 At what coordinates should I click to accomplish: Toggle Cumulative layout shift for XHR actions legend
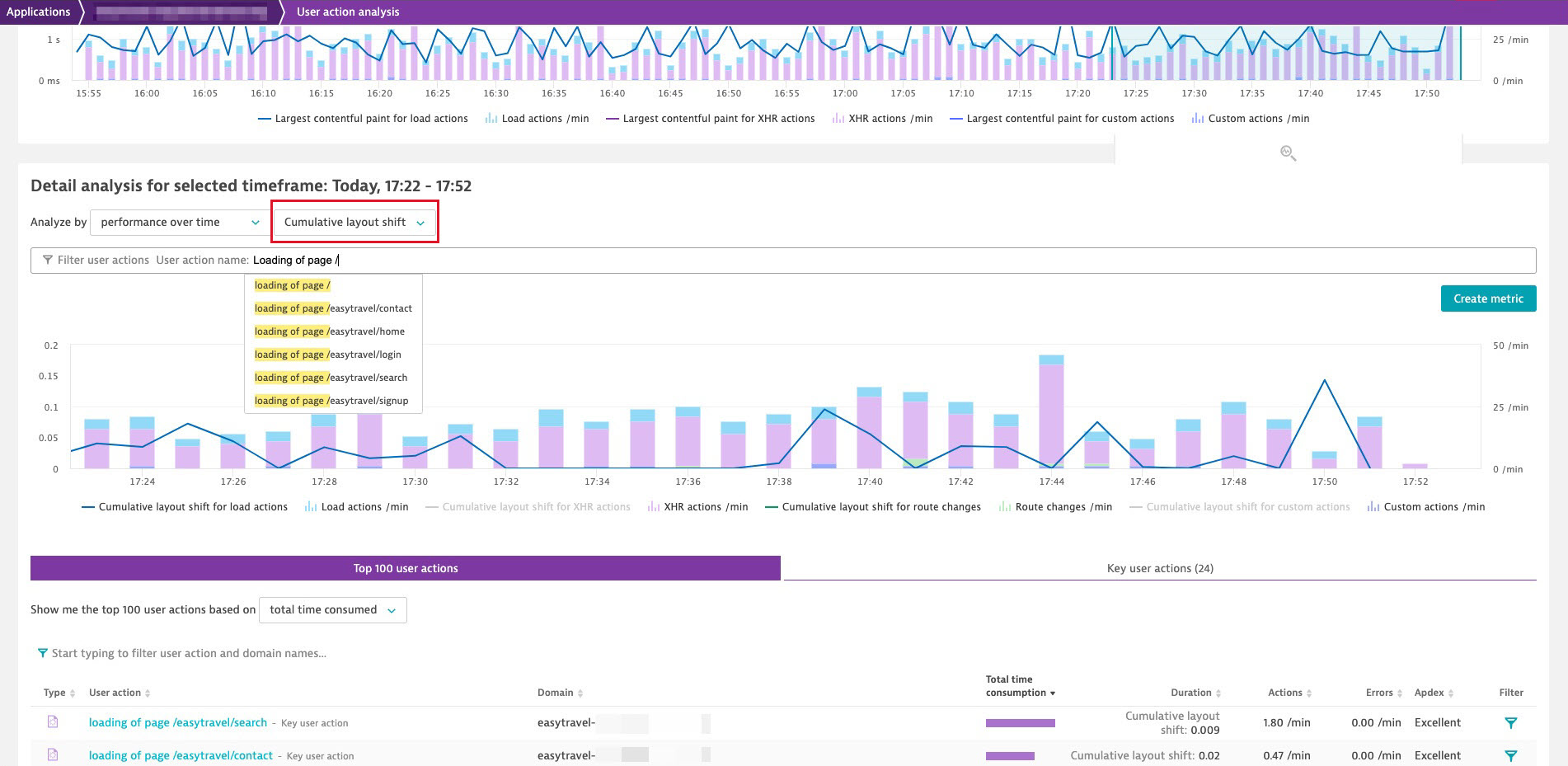(528, 507)
